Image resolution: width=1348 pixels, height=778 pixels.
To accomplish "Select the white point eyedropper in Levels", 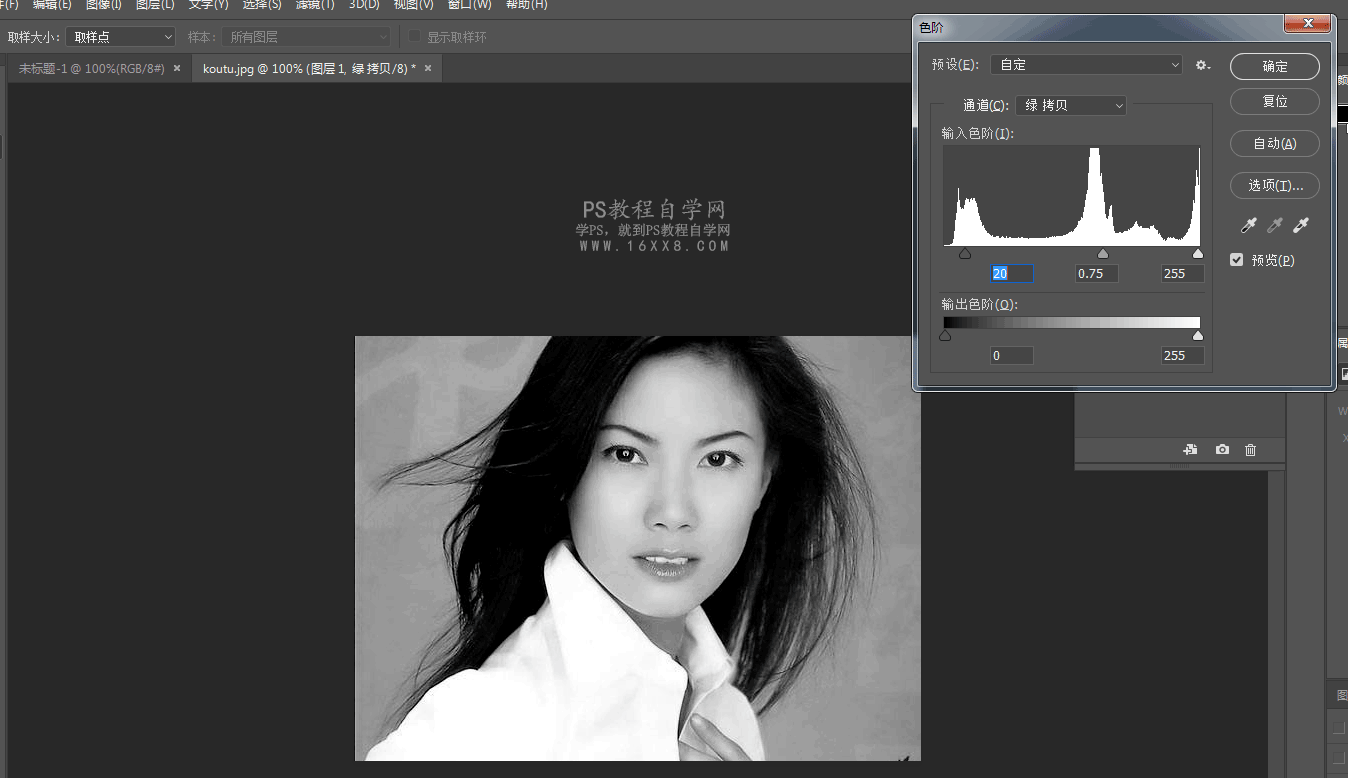I will (x=1300, y=226).
